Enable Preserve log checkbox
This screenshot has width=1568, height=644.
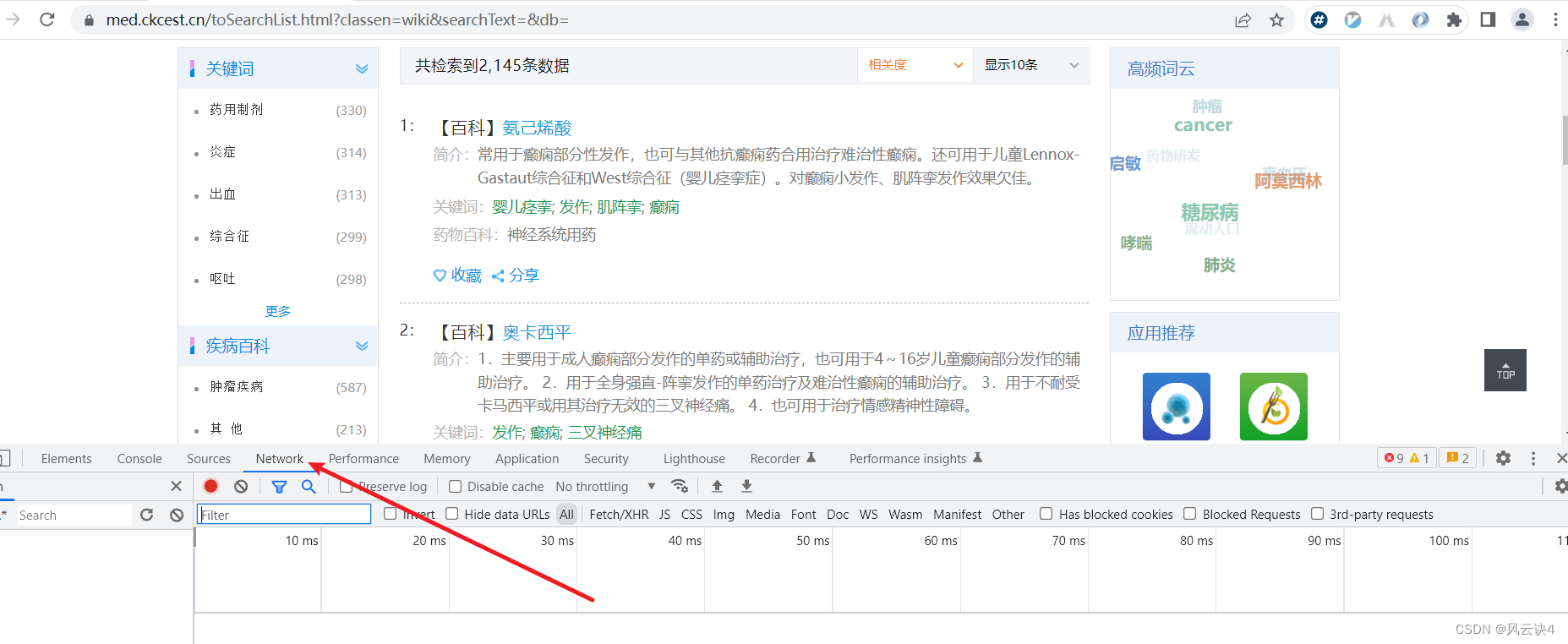[346, 487]
